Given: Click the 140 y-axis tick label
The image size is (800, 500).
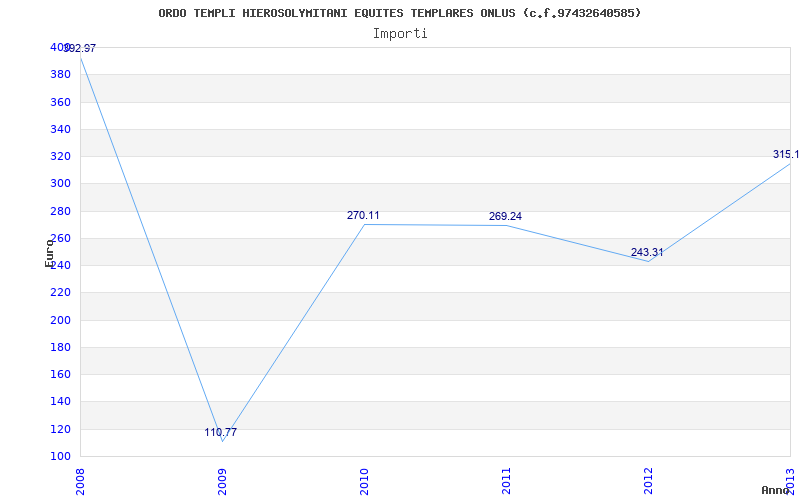Looking at the screenshot, I should click(x=60, y=402).
